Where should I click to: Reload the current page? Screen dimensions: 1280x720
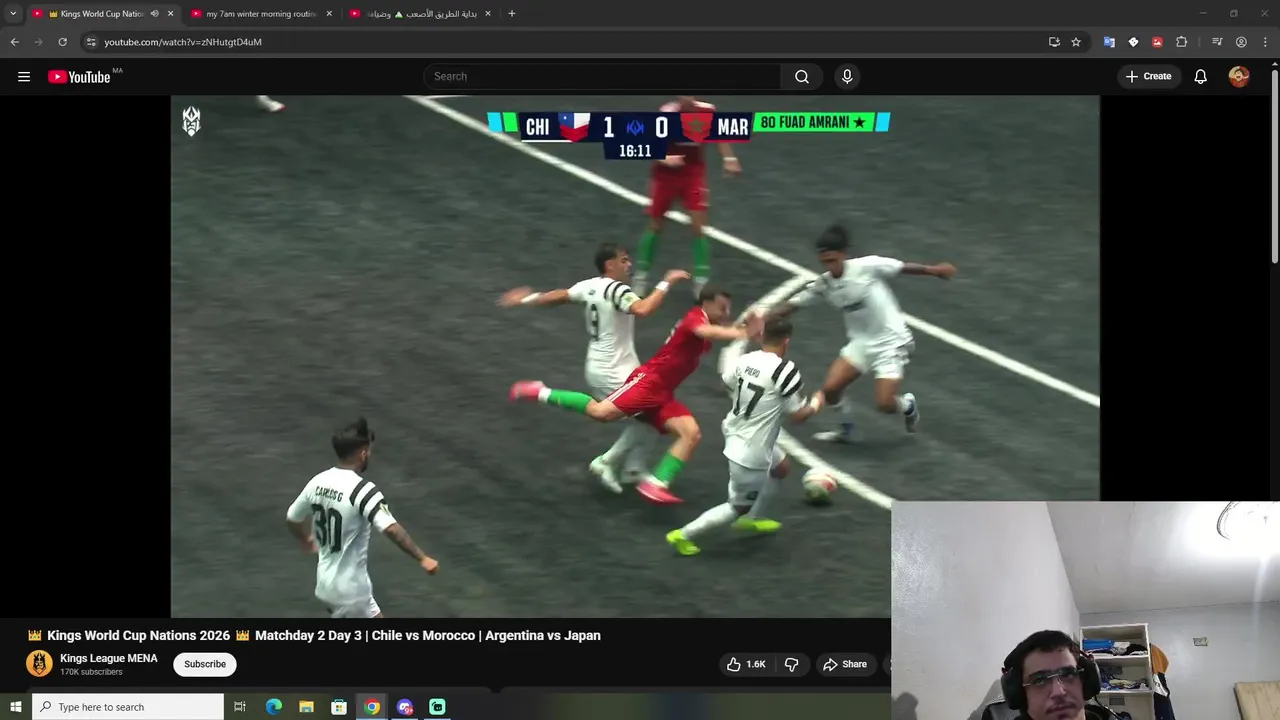coord(62,42)
